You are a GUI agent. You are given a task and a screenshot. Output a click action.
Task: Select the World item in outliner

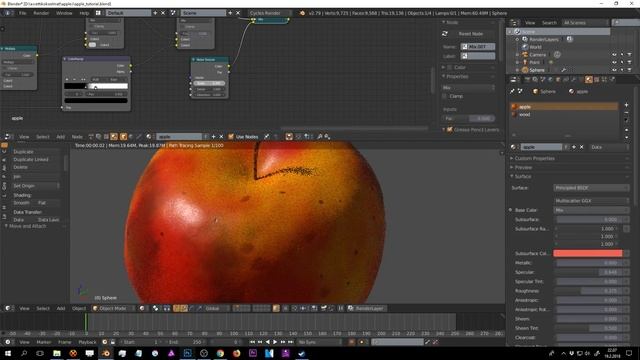pyautogui.click(x=536, y=47)
